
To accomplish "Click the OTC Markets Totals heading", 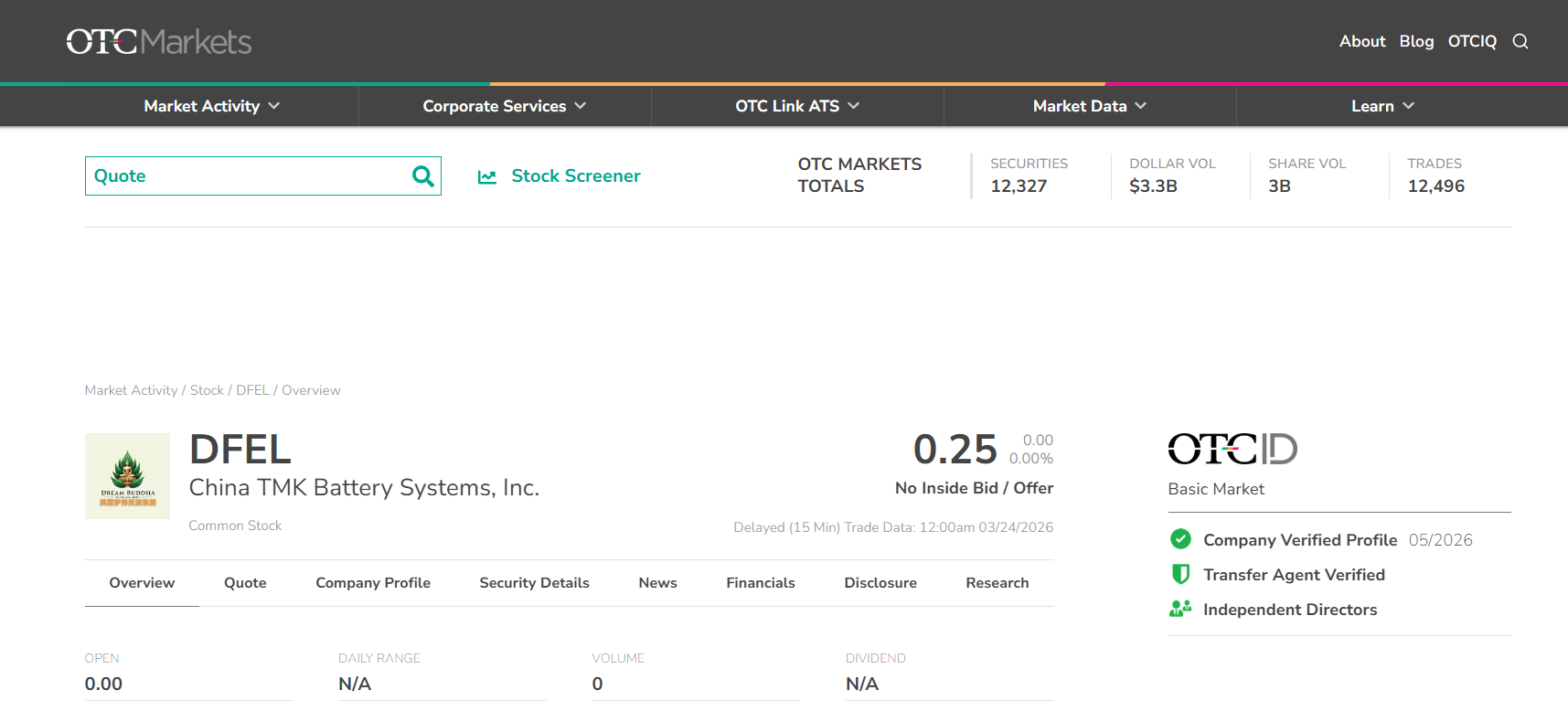I will pos(859,175).
